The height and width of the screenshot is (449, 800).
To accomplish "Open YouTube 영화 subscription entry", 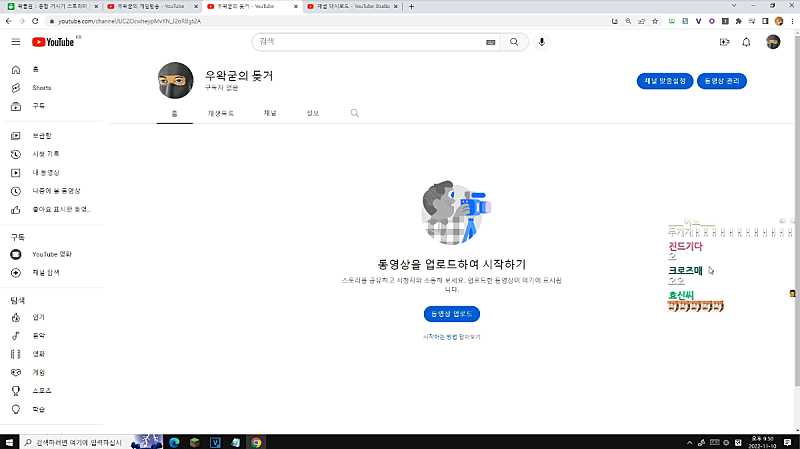I will point(54,254).
